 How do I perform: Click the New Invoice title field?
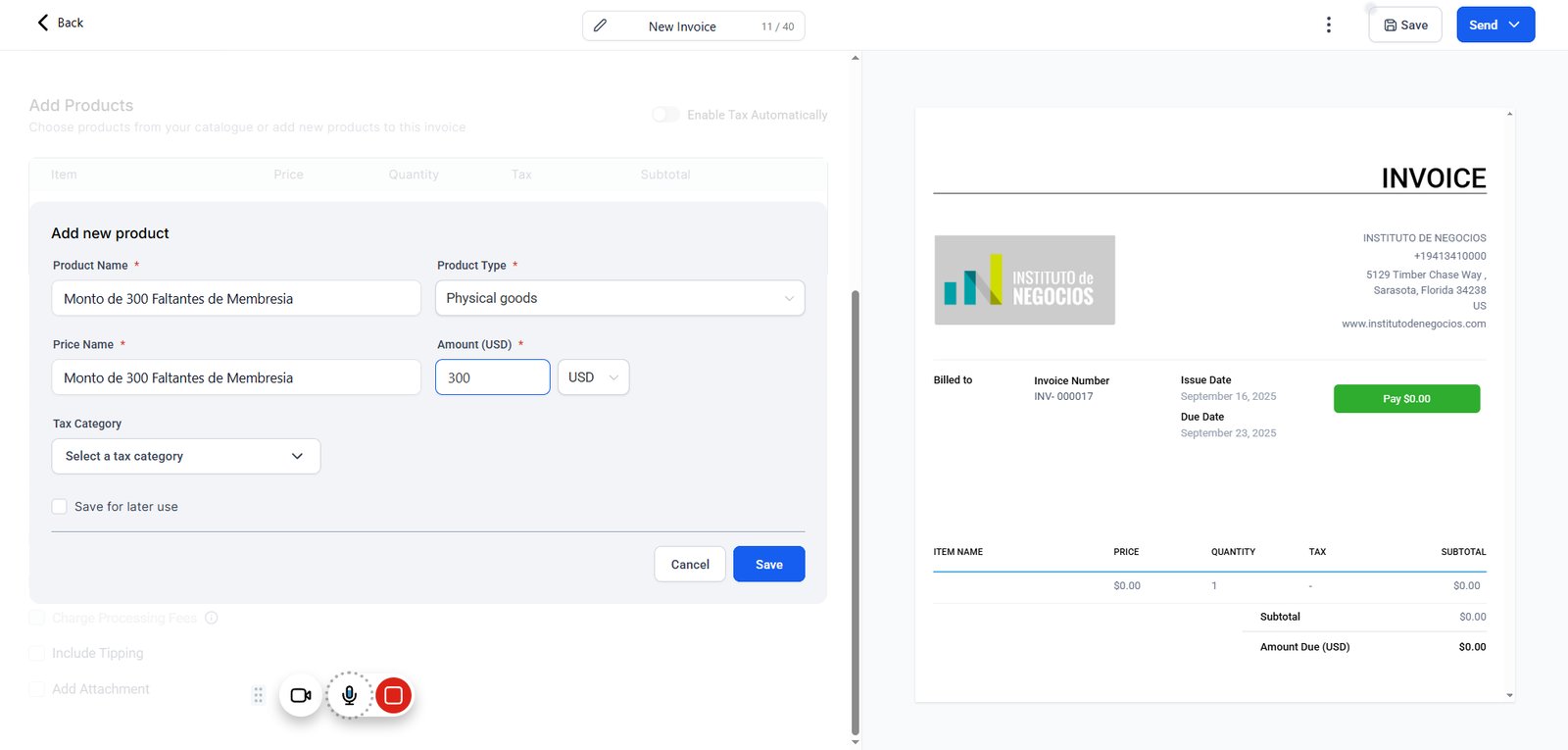pos(682,26)
